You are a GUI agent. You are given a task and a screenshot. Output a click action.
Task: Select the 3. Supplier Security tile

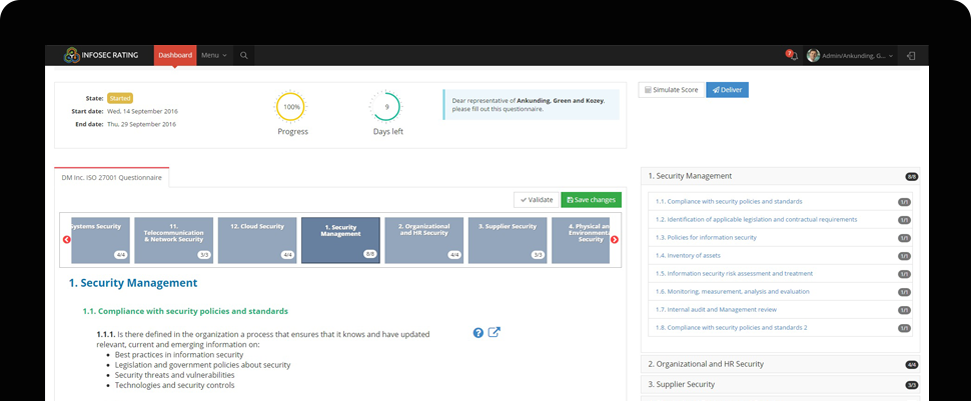(508, 240)
